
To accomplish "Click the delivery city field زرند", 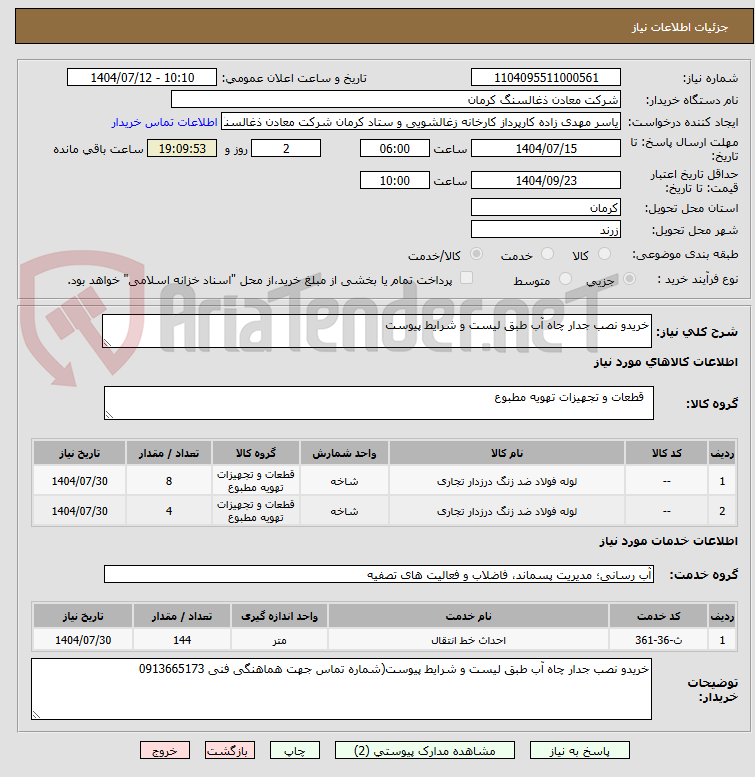I will click(x=545, y=230).
